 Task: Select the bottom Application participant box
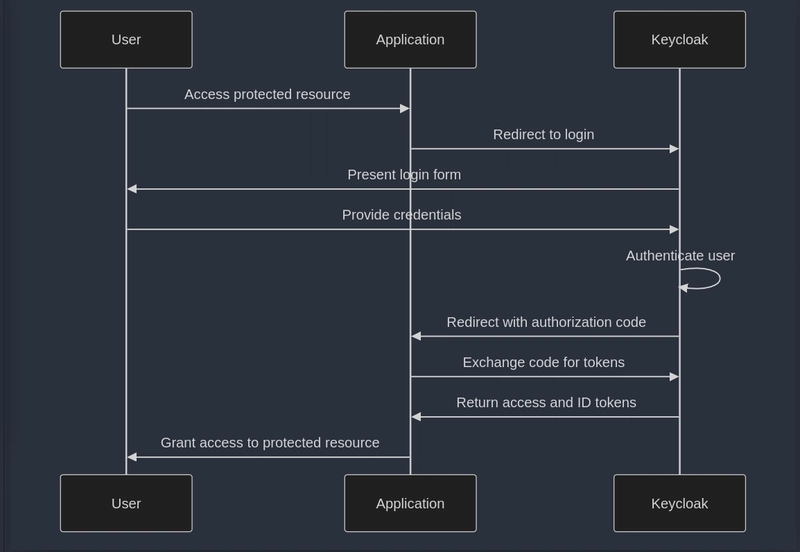click(410, 504)
